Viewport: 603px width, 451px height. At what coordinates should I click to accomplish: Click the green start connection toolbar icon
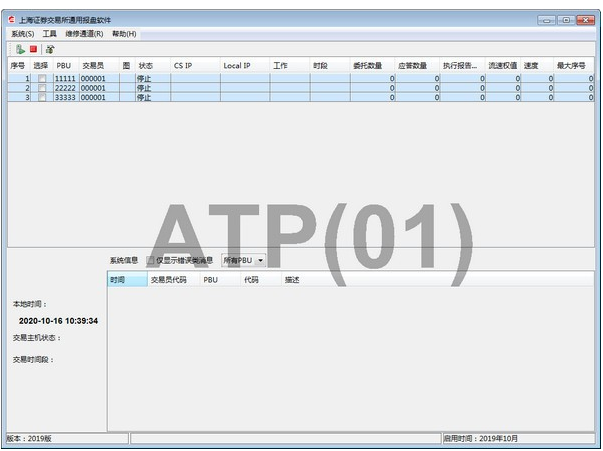pyautogui.click(x=20, y=49)
